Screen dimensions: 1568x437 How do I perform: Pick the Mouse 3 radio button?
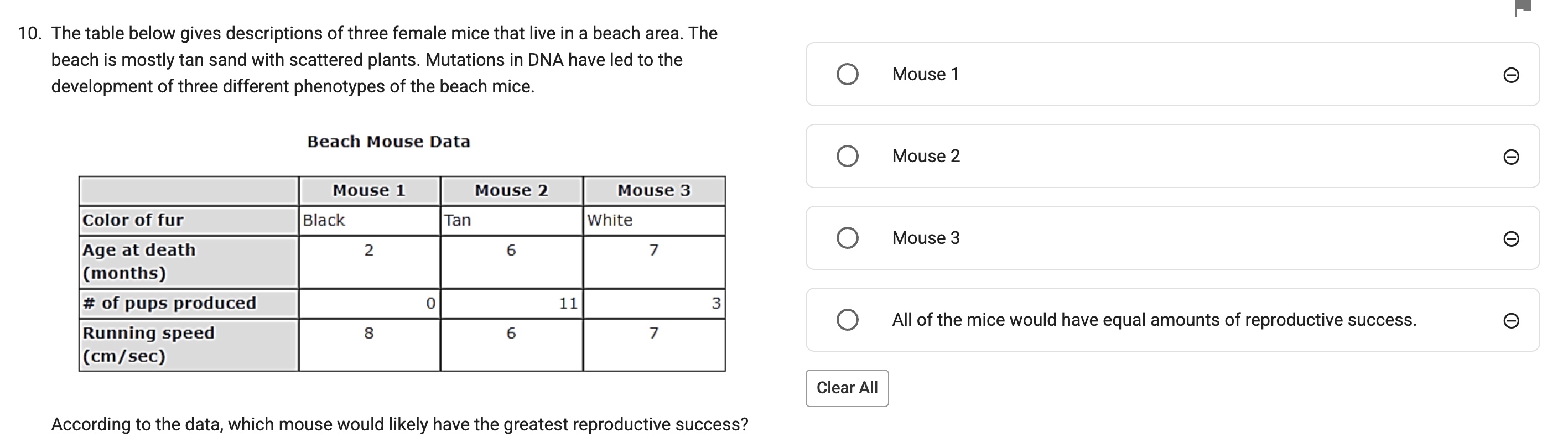point(847,238)
